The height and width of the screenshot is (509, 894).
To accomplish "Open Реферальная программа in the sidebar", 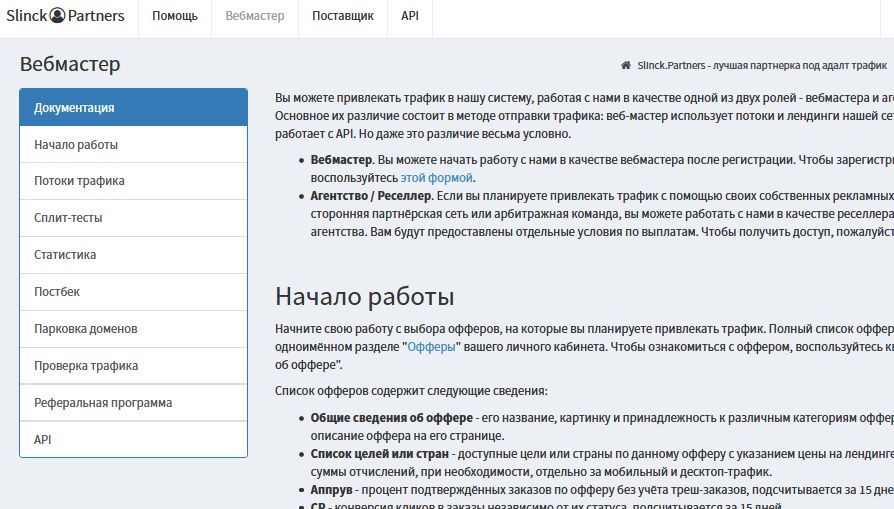I will pyautogui.click(x=133, y=403).
